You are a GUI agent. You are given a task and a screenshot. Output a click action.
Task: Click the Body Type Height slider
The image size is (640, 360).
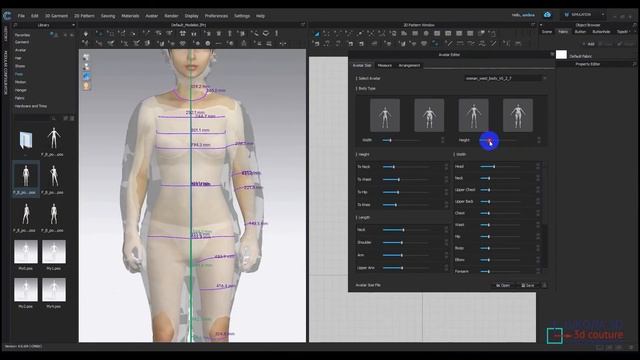(x=498, y=140)
